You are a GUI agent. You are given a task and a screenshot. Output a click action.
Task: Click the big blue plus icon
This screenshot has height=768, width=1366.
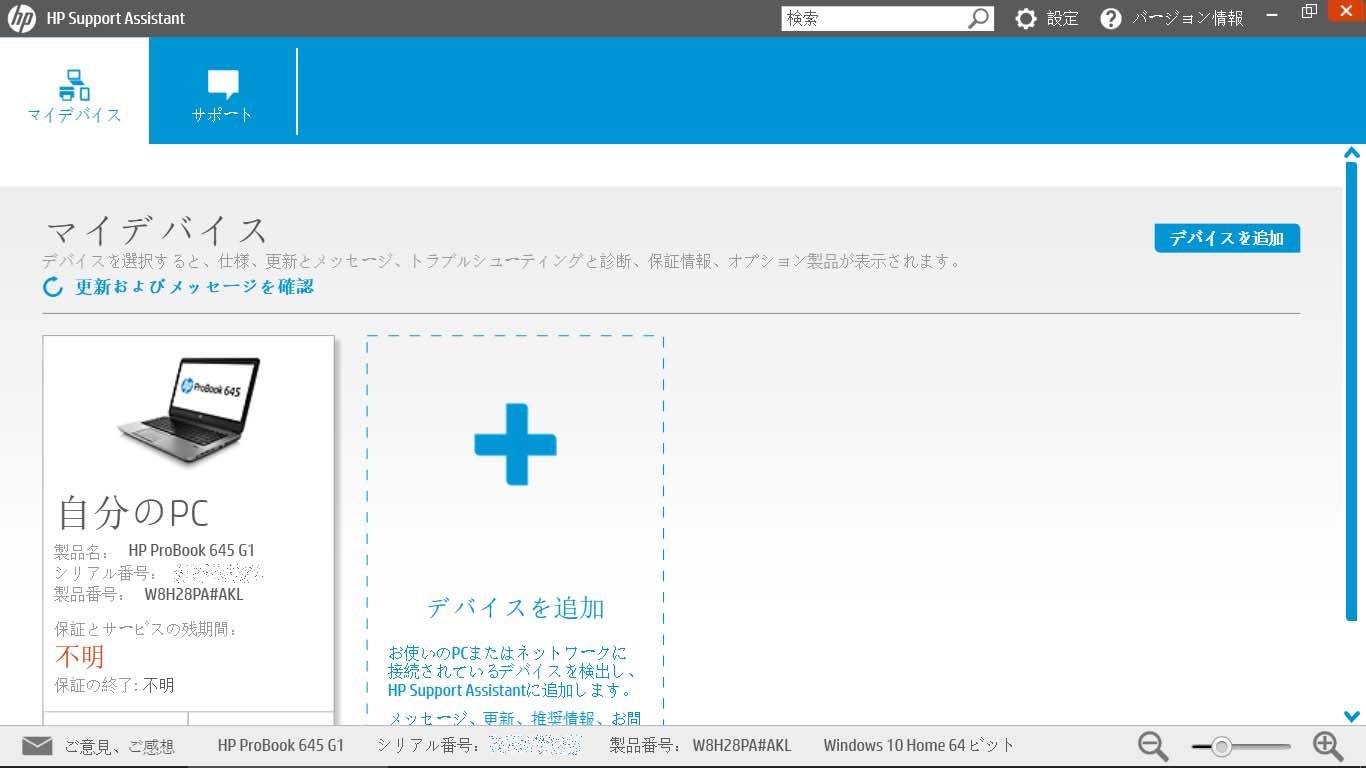click(515, 444)
